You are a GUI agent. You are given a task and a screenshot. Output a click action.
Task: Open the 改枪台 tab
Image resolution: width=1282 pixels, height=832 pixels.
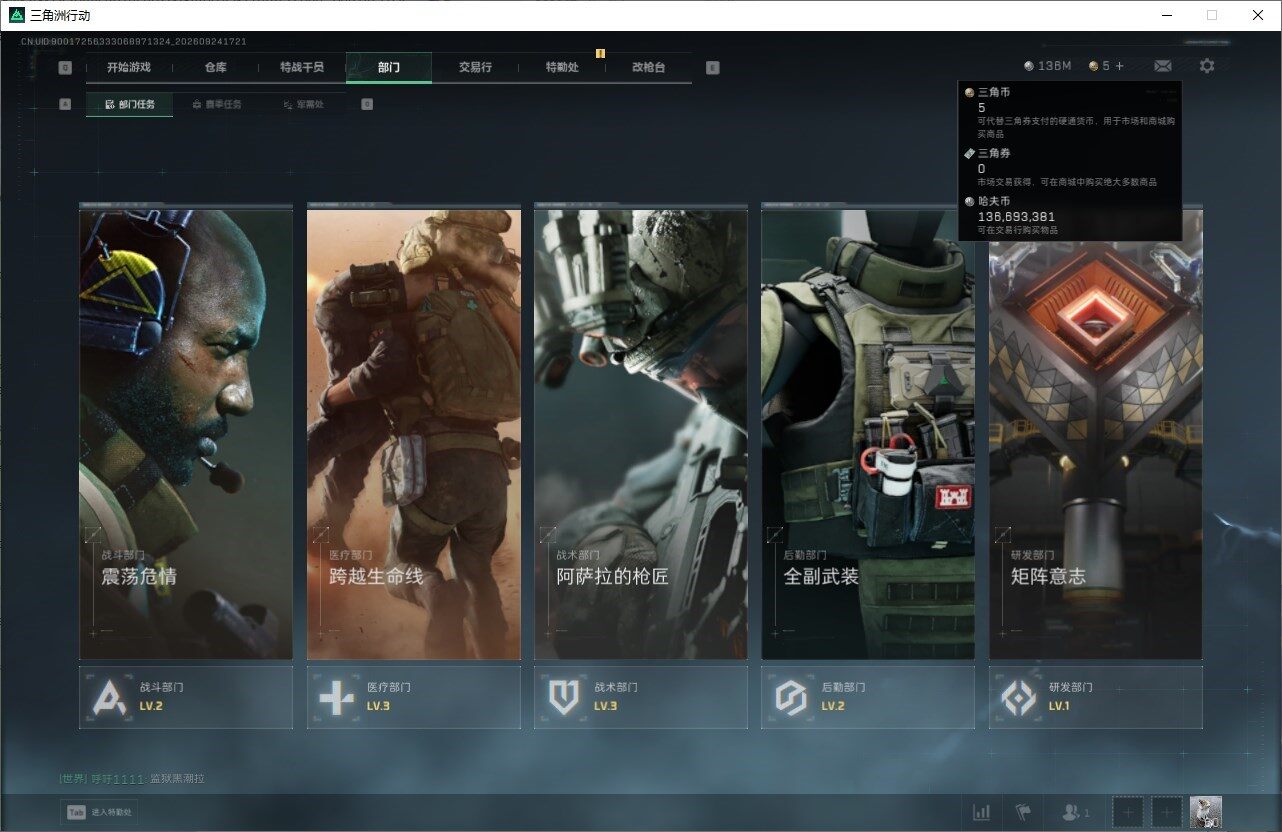(x=648, y=67)
